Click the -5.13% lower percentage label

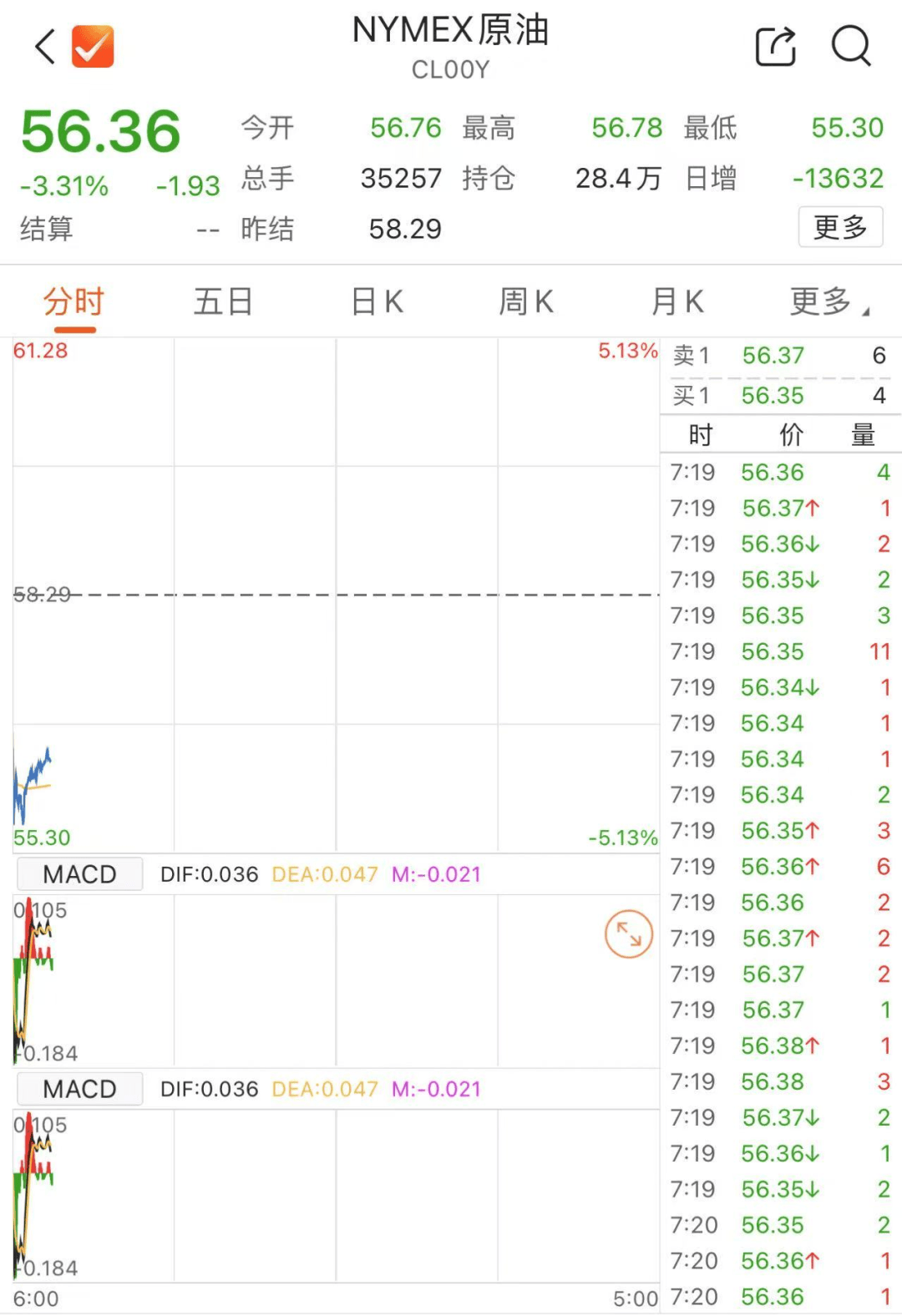tap(623, 838)
